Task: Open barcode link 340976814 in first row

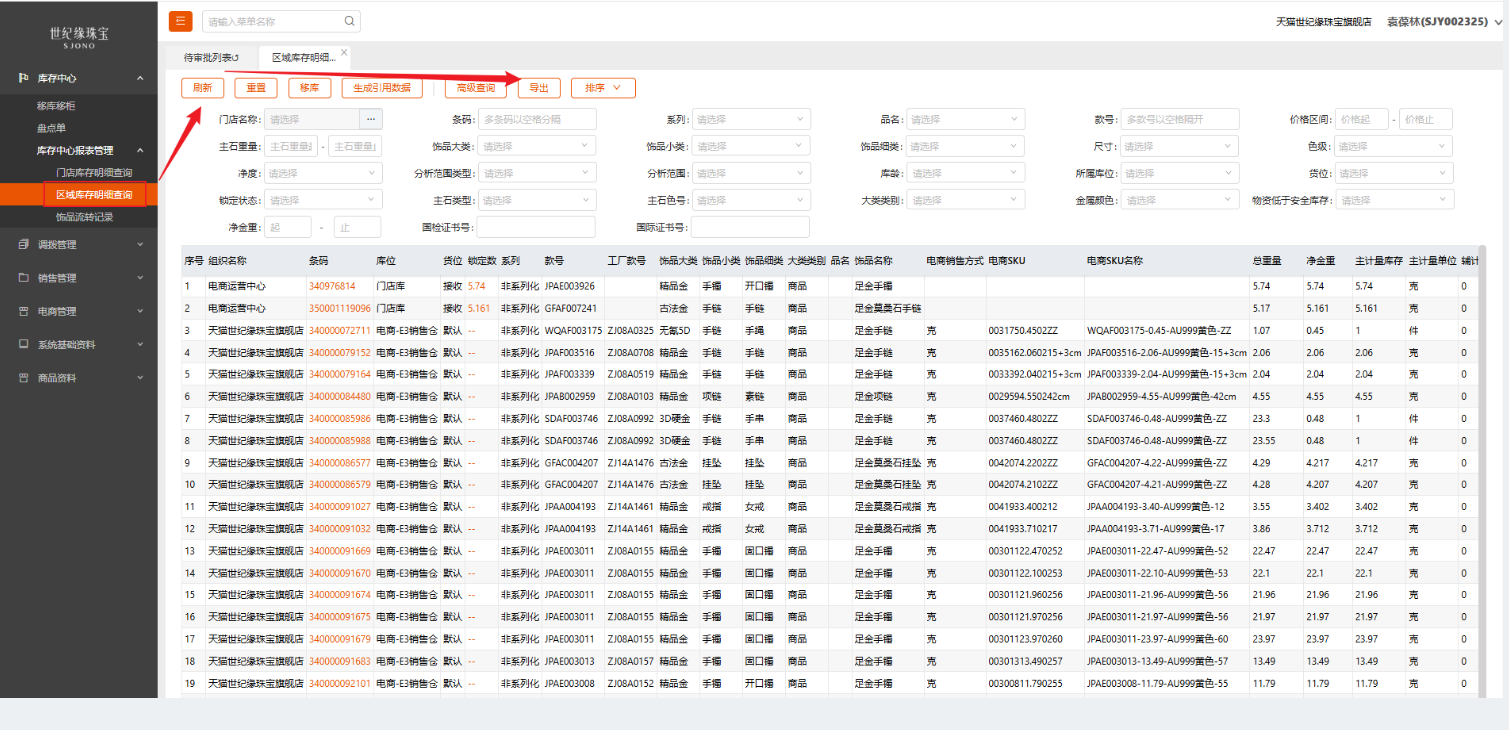Action: click(331, 286)
